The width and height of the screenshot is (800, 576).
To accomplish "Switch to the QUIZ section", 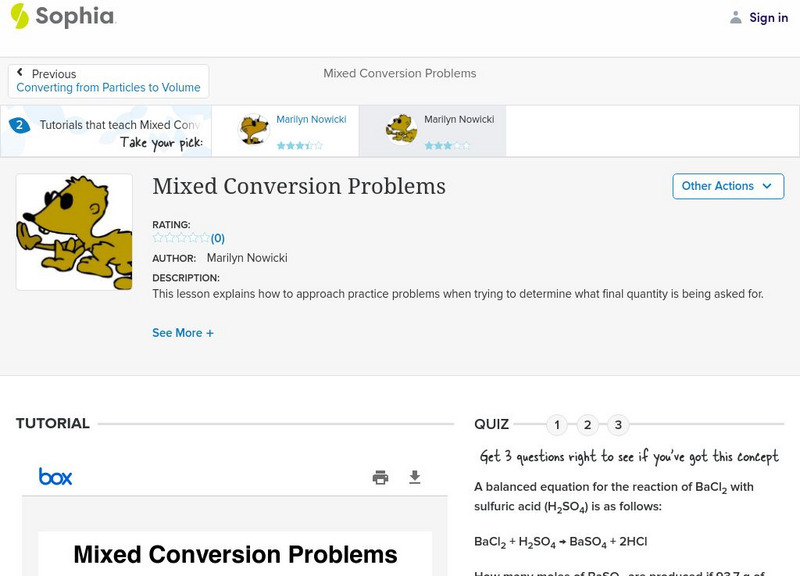I will click(x=490, y=423).
